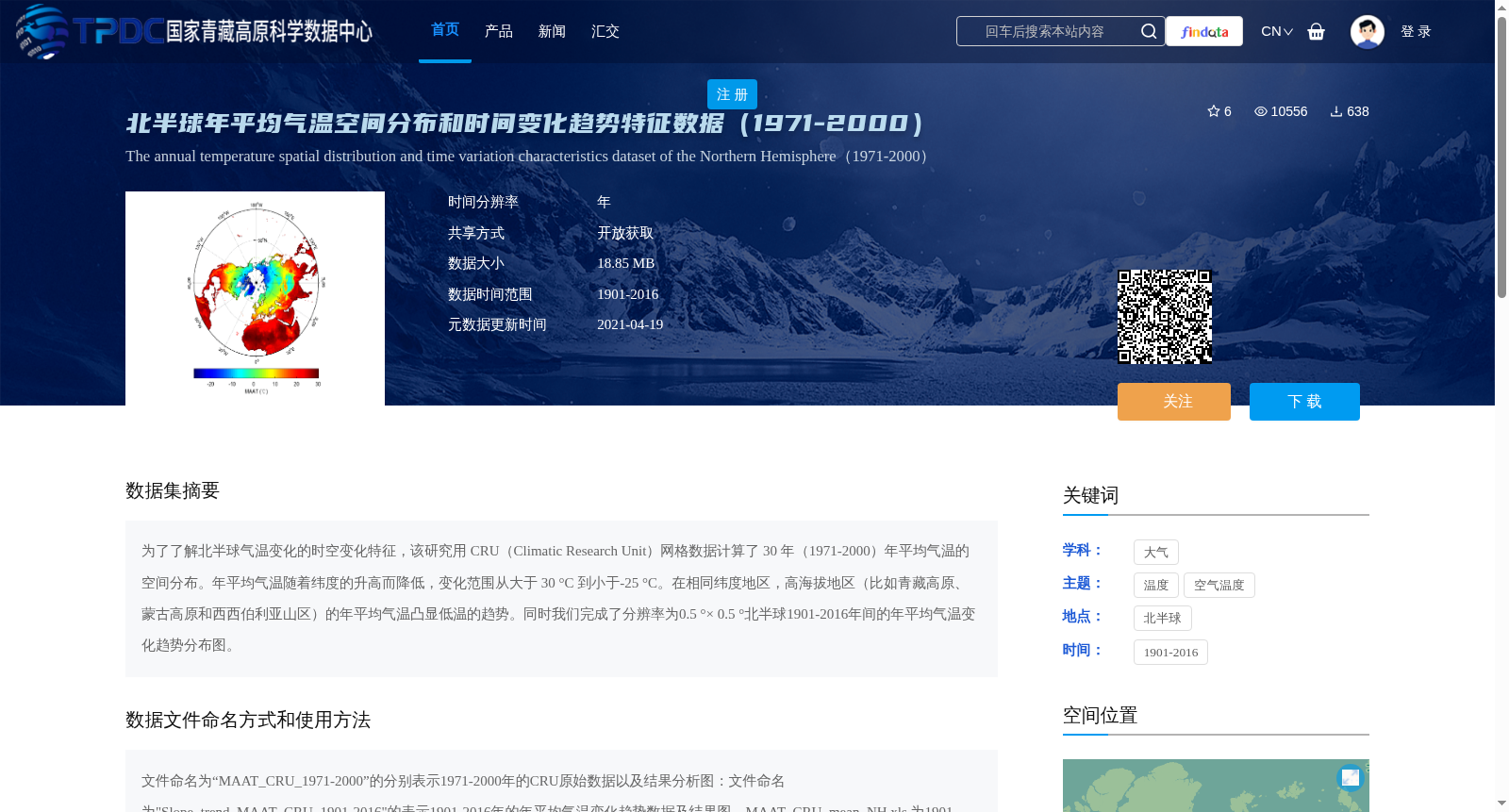1509x812 pixels.
Task: Click the 关键词 section heading
Action: 1090,496
